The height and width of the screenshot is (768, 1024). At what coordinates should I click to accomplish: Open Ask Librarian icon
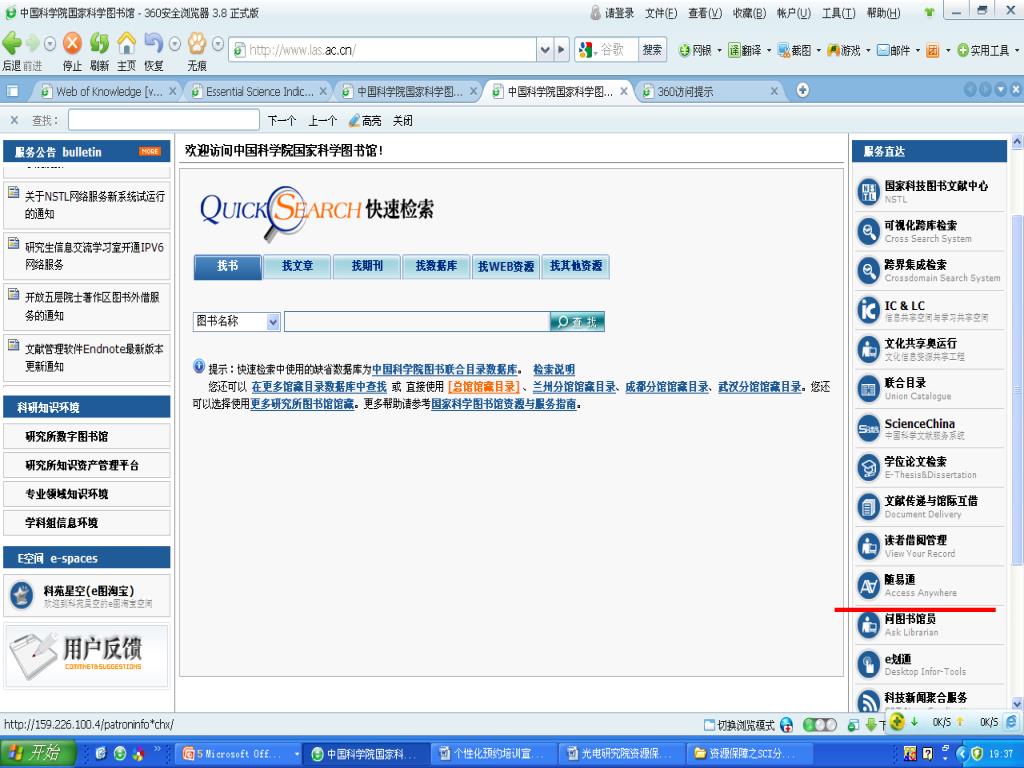click(869, 626)
